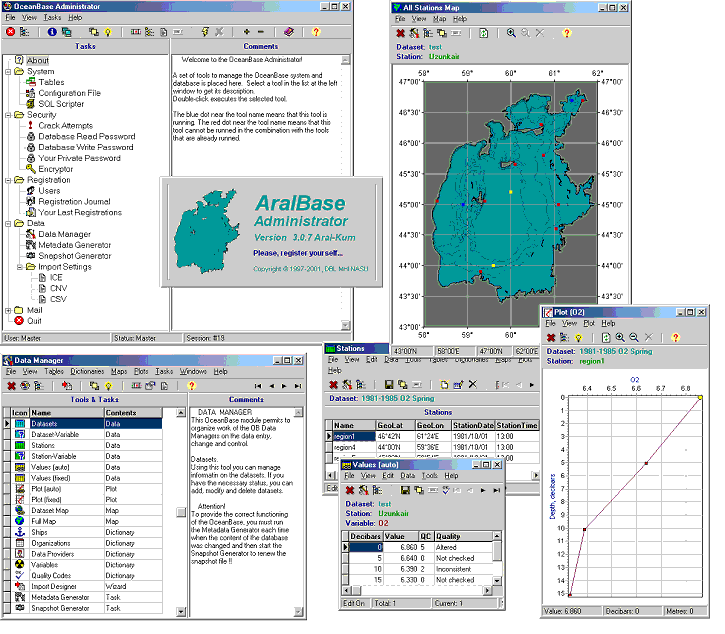The image size is (725, 634).
Task: Click last-record arrow in Values (auto) toolbar
Action: click(497, 491)
